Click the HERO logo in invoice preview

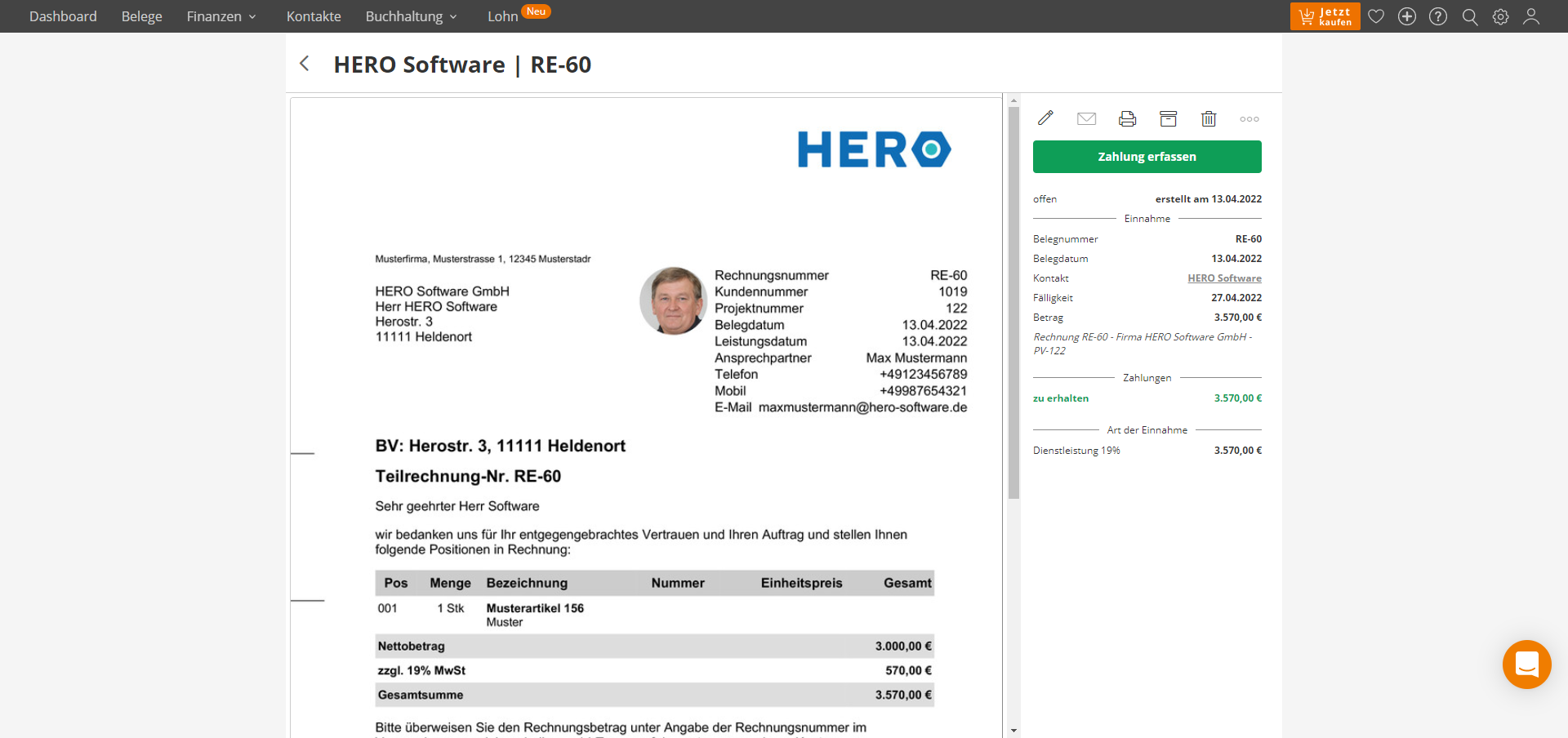coord(874,149)
